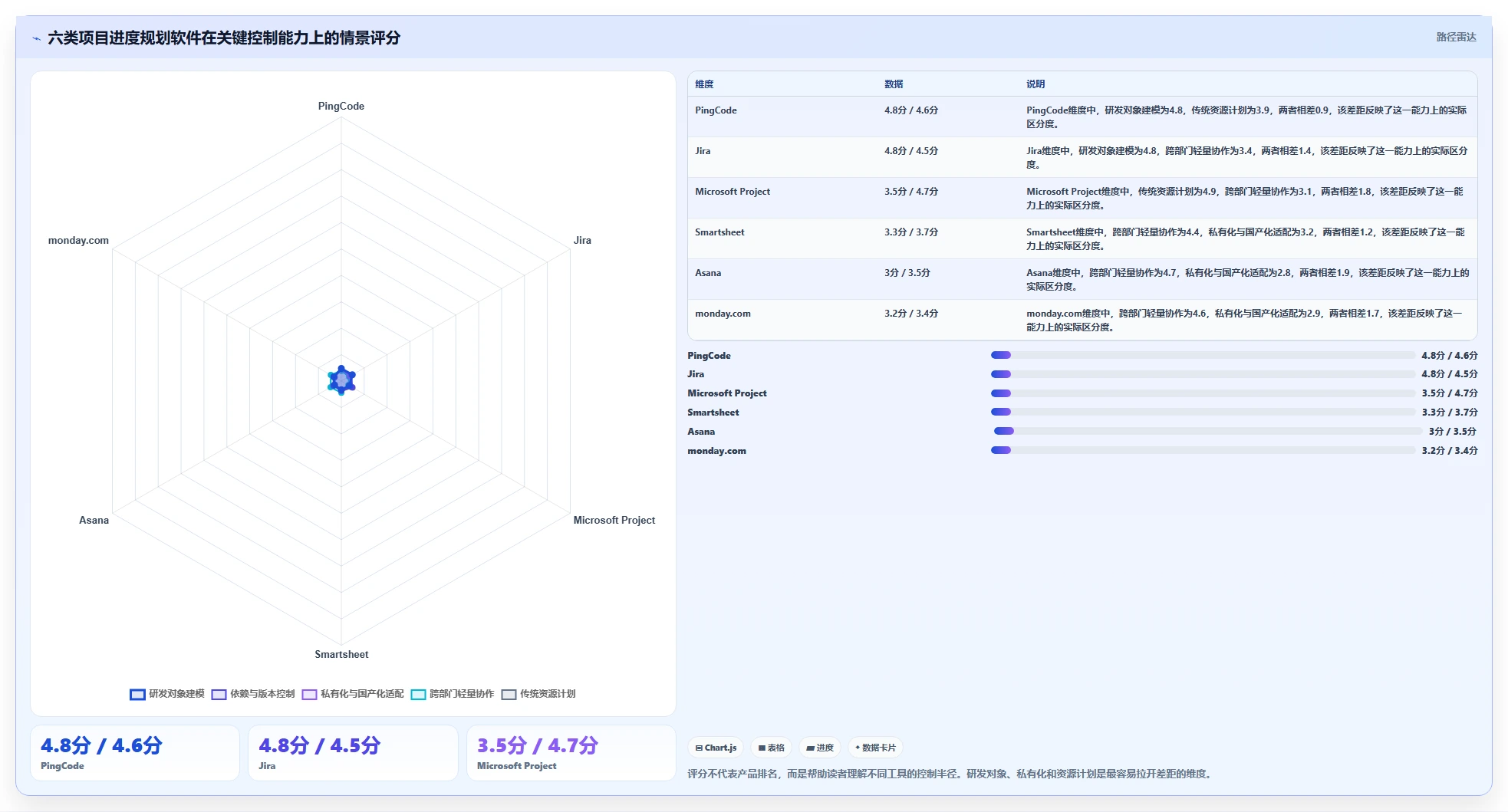Click the table description starting Jira维度中
Screen dimensions: 1508x812
point(1247,157)
